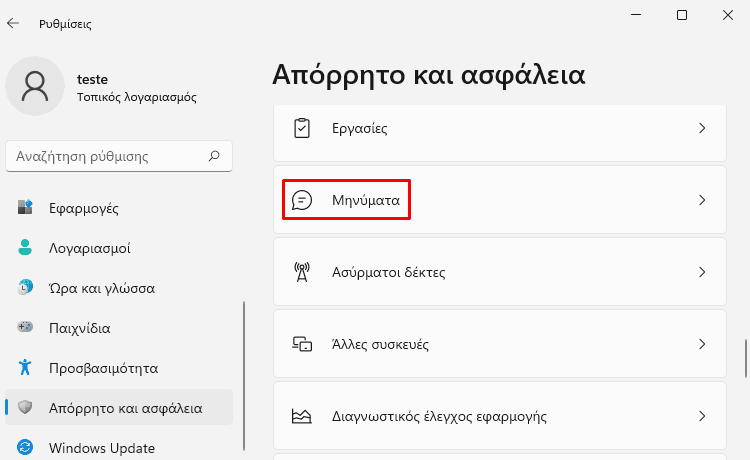Expand the Μηνύματα row chevron

coord(702,200)
